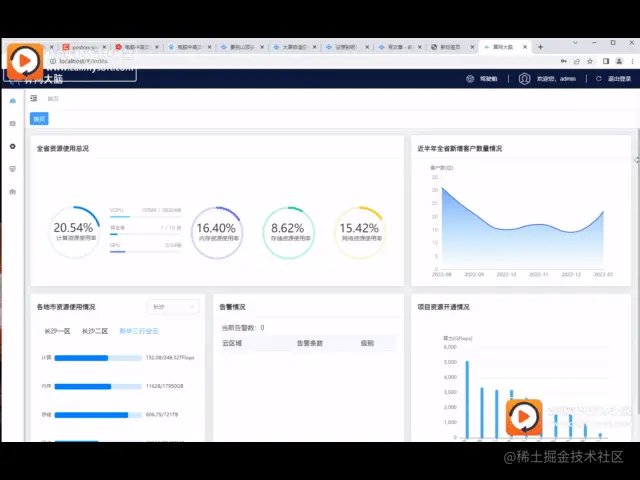Click the 存储 progress bar
Screen dimensions: 640x480
pos(98,415)
